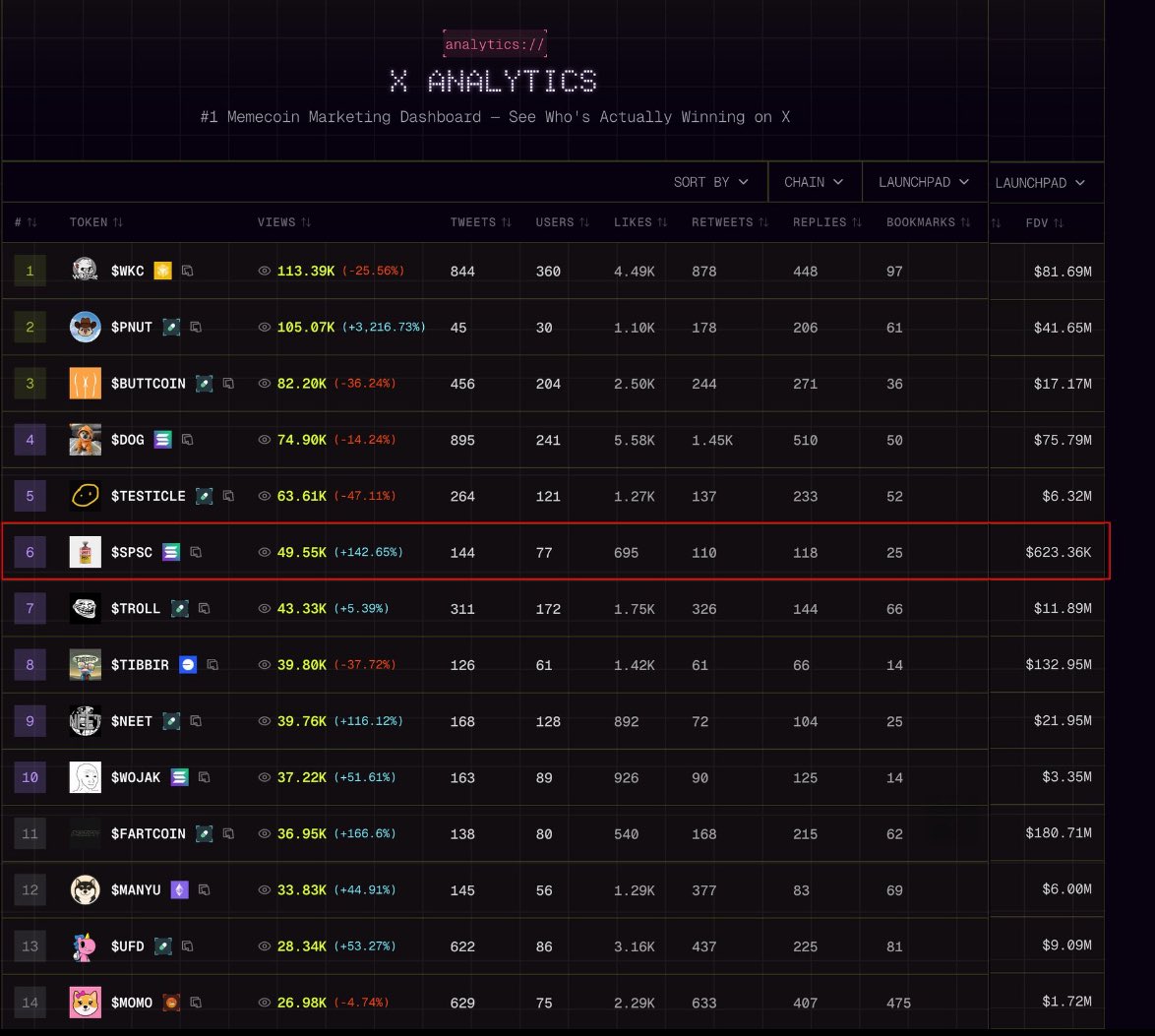Viewport: 1155px width, 1036px height.
Task: Select the rank 10 badge
Action: tap(30, 777)
